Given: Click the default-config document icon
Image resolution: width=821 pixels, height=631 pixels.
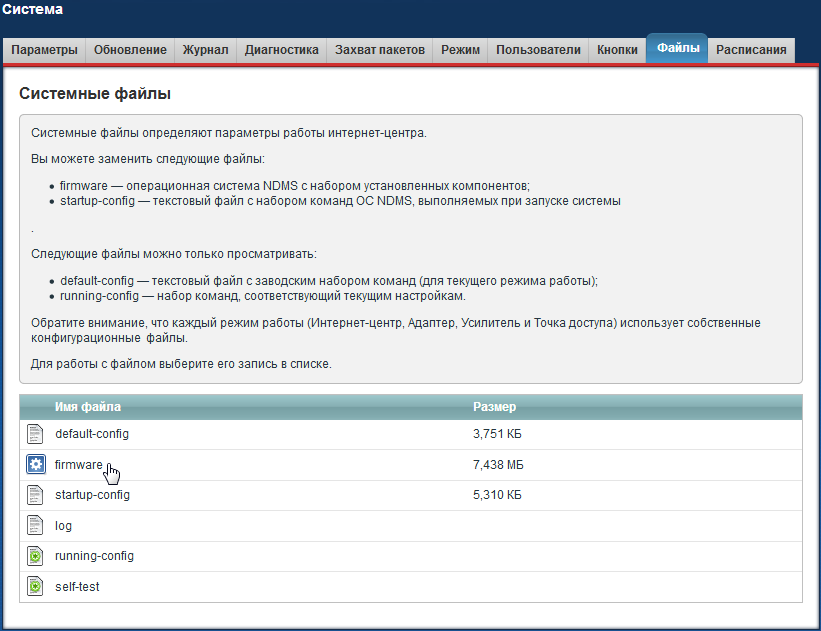Looking at the screenshot, I should [x=36, y=434].
